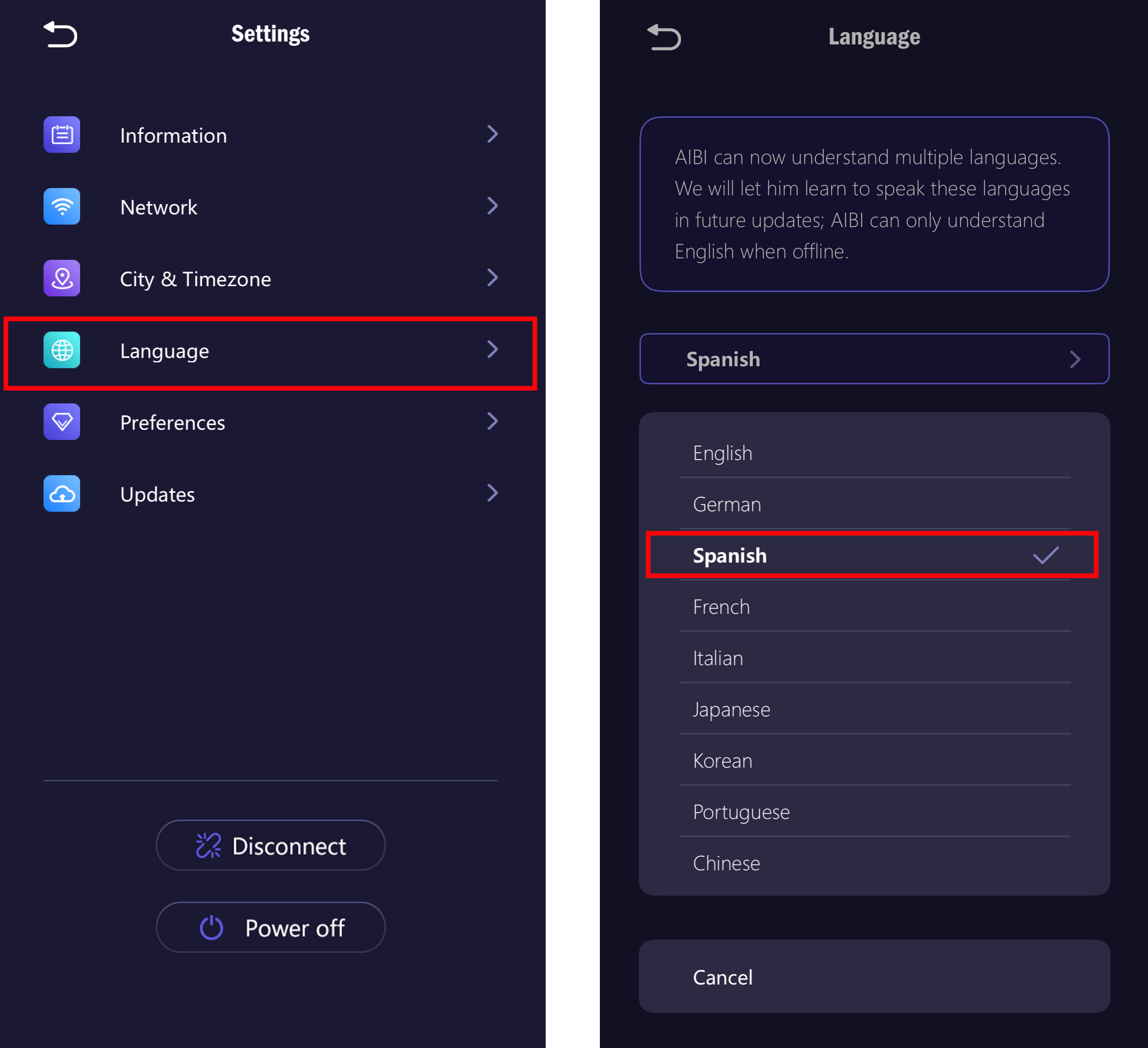This screenshot has height=1048, width=1148.
Task: Go back using Language screen back arrow
Action: click(x=664, y=38)
